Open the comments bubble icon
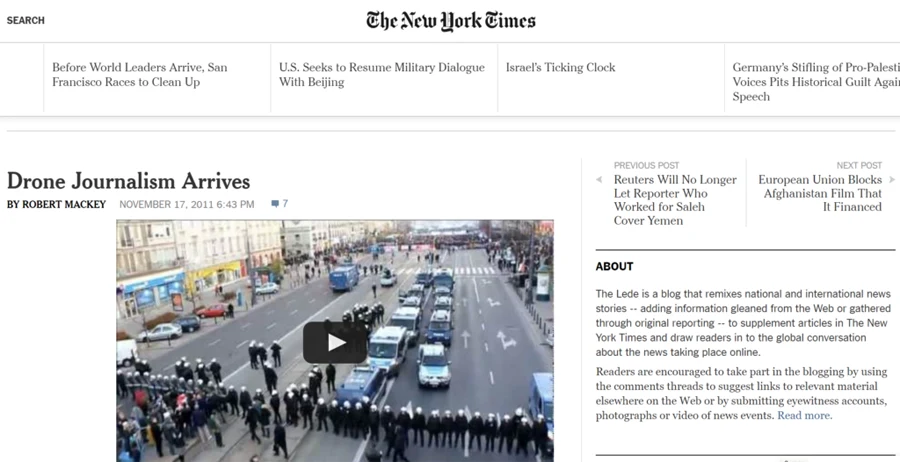Image resolution: width=900 pixels, height=462 pixels. tap(275, 204)
